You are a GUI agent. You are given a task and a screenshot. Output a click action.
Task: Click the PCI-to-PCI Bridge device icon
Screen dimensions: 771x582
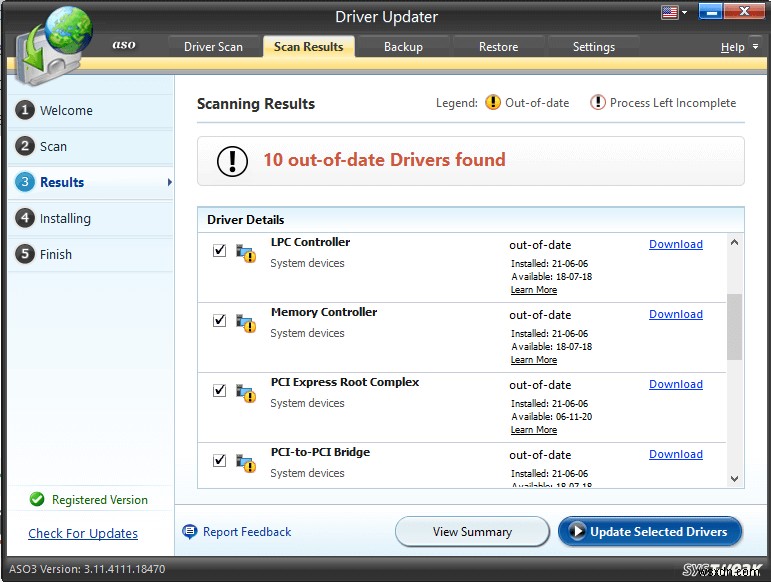click(x=245, y=463)
